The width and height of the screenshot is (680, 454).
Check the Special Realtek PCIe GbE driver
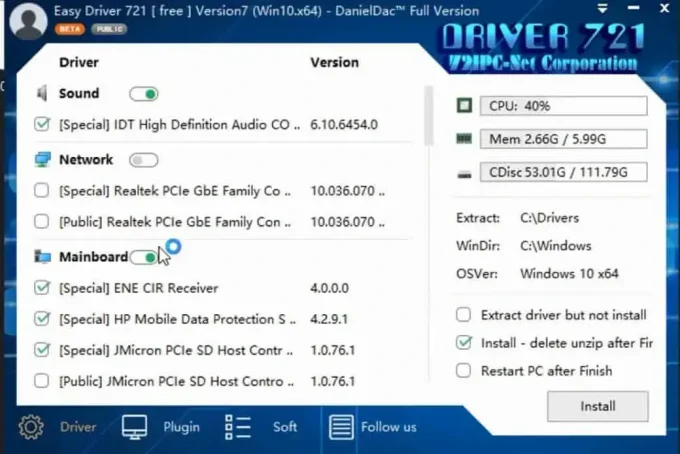42,190
